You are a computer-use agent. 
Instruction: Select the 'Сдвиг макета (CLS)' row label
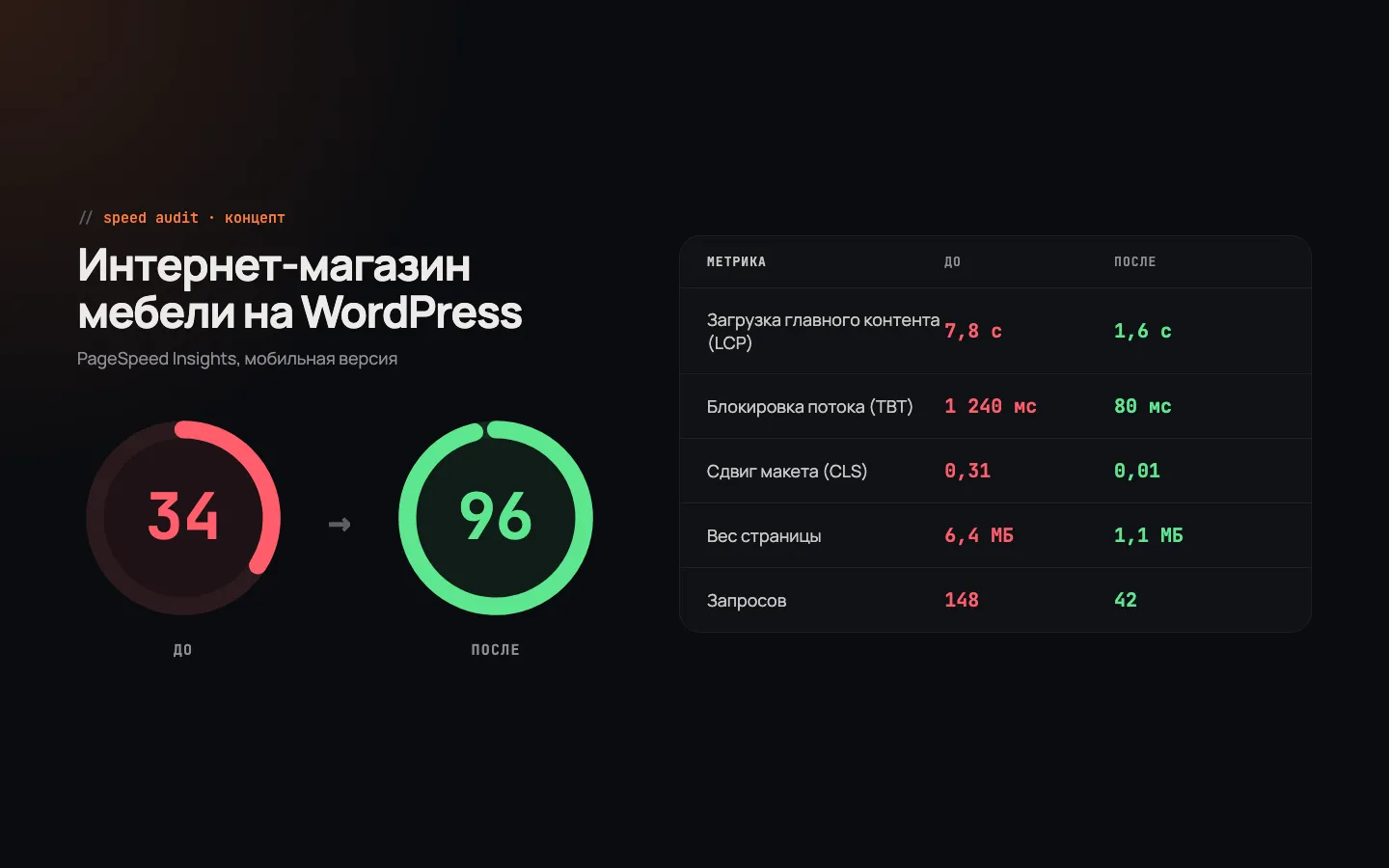coord(787,471)
